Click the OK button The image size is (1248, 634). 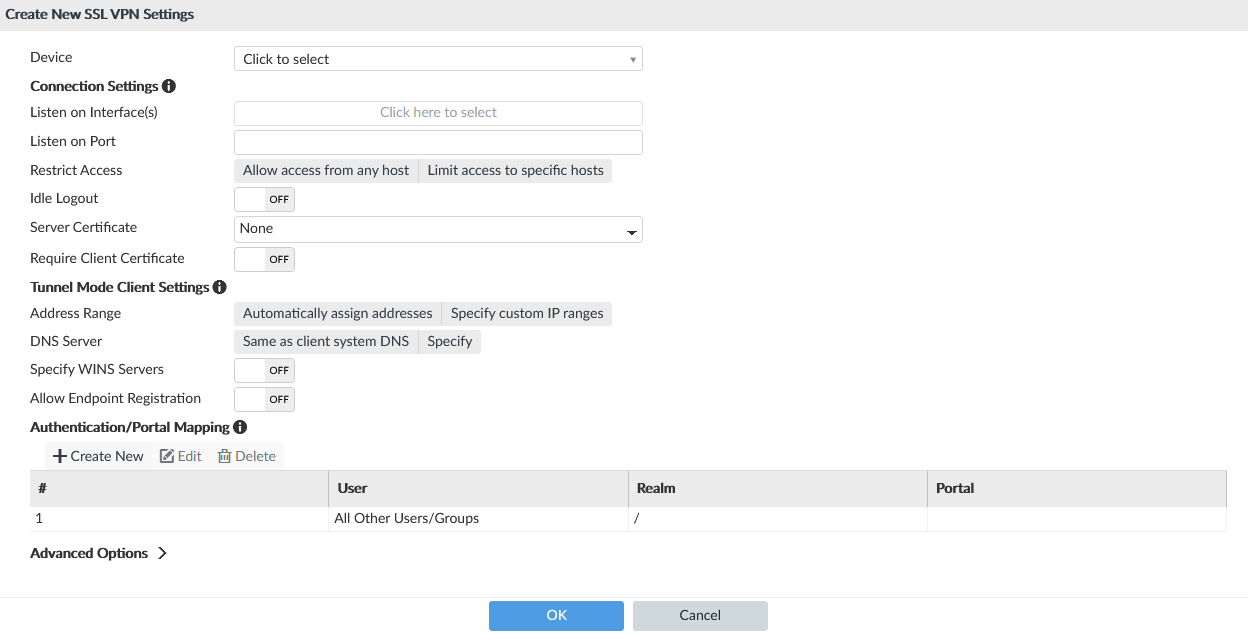556,615
